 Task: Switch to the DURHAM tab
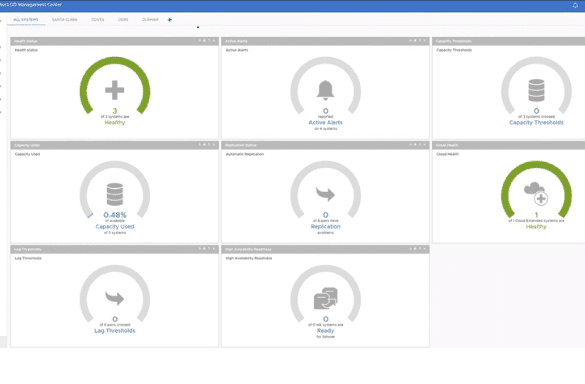150,20
